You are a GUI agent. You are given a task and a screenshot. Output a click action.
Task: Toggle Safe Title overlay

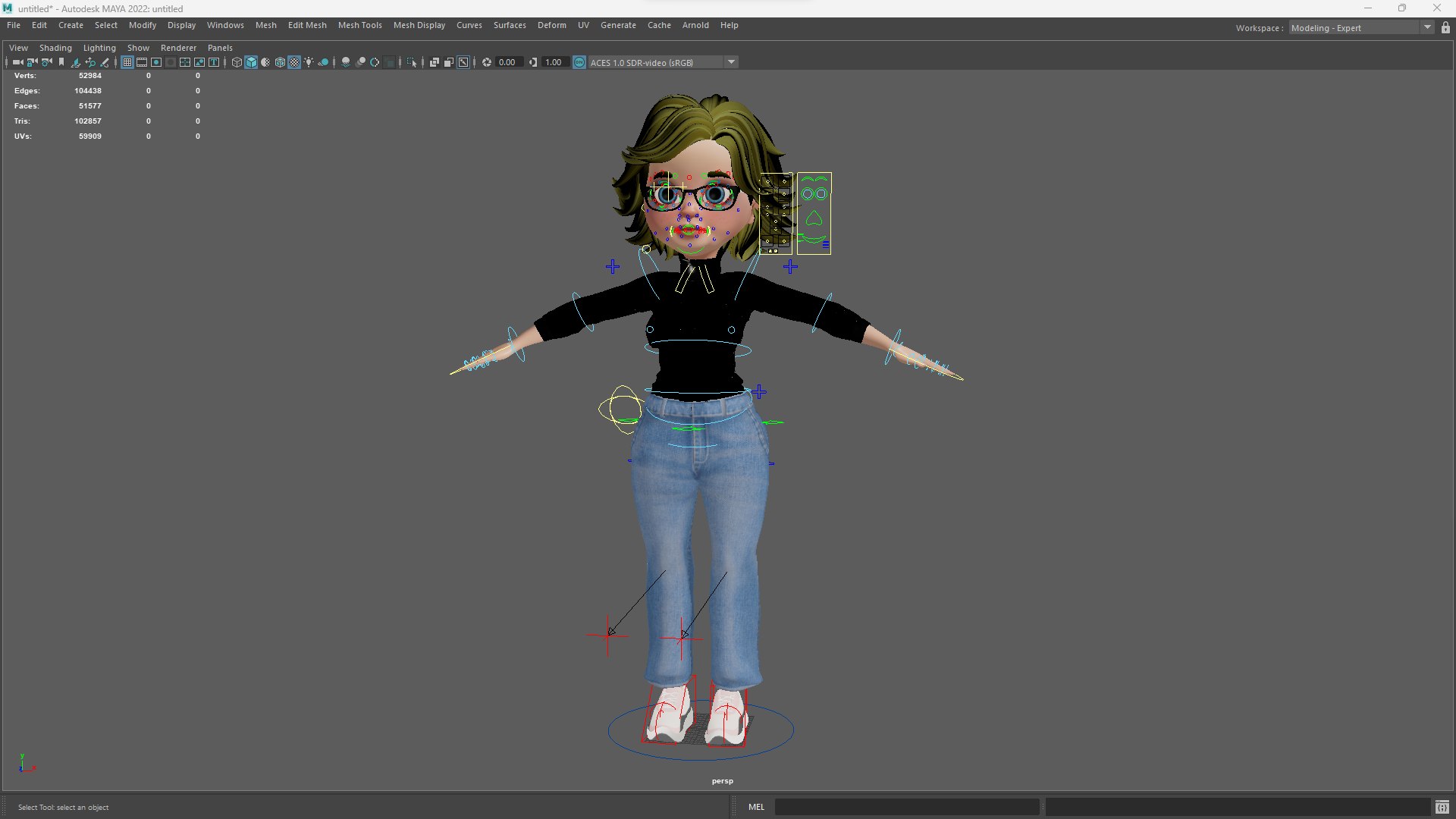click(214, 62)
